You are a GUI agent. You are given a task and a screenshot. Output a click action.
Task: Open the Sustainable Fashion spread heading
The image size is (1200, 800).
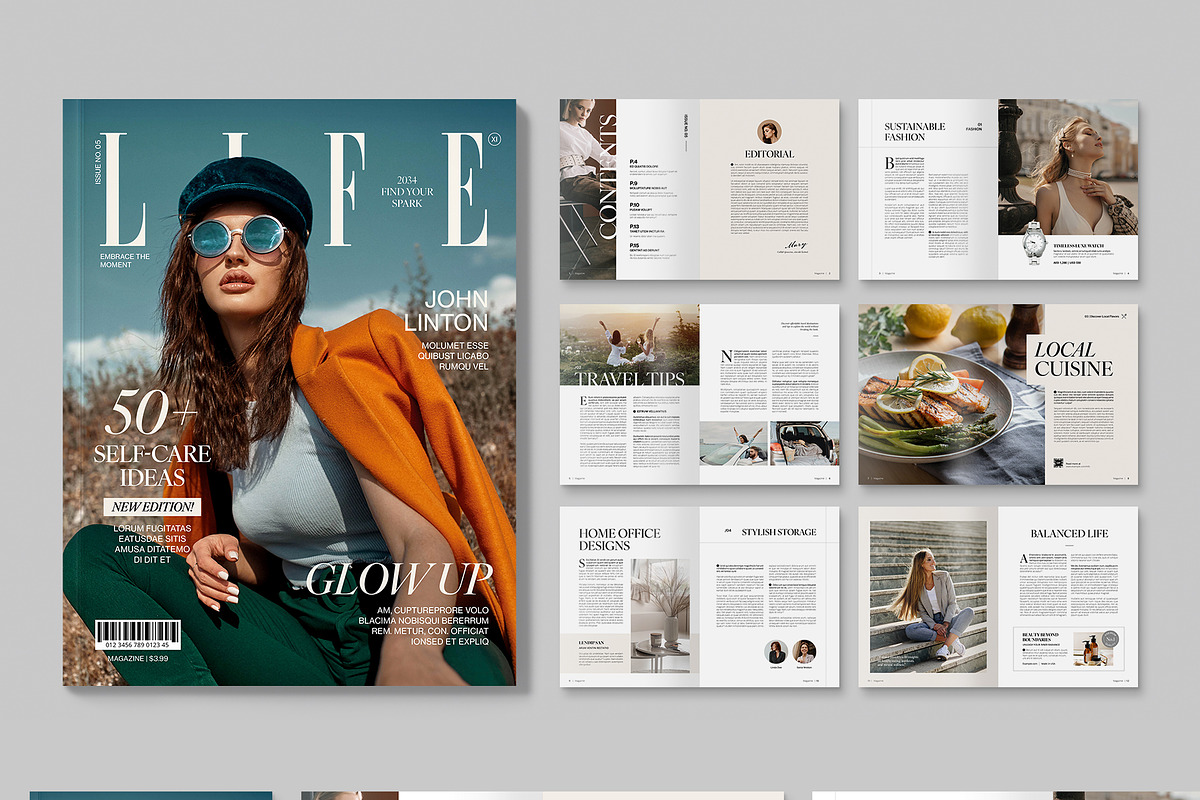click(914, 132)
